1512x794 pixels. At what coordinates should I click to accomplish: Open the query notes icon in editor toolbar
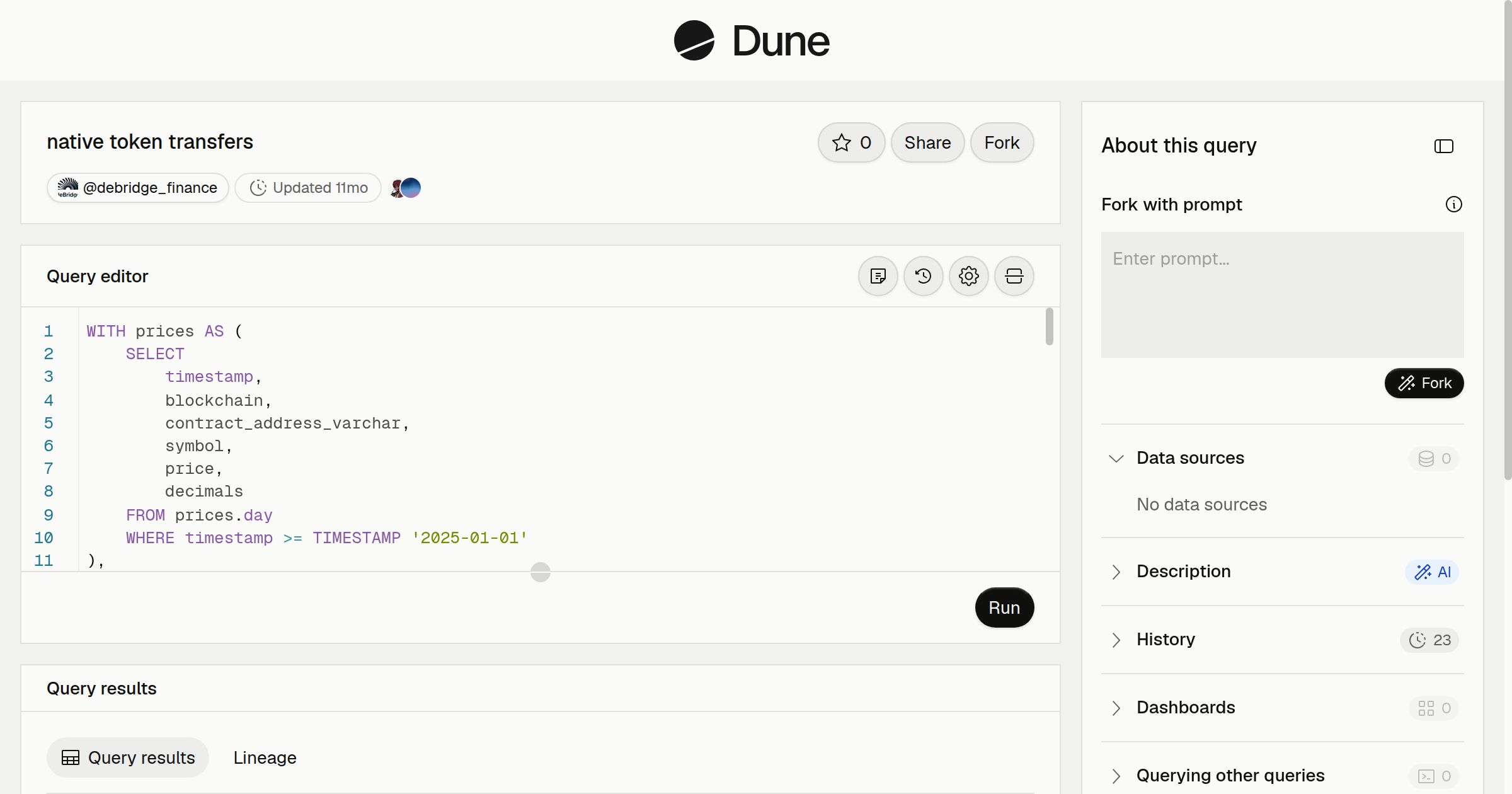point(878,276)
